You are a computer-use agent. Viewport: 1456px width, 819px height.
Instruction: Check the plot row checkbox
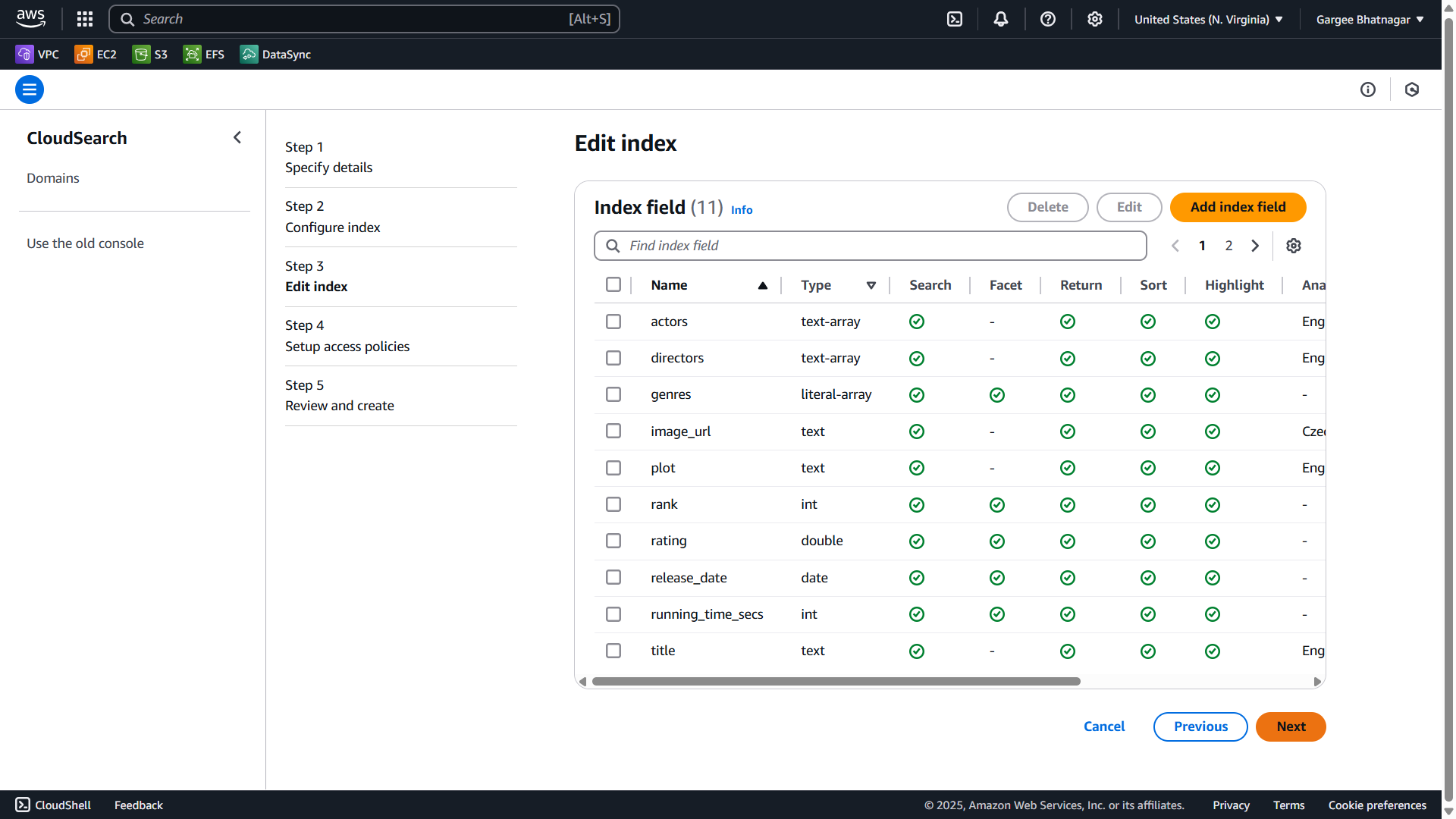[x=613, y=468]
